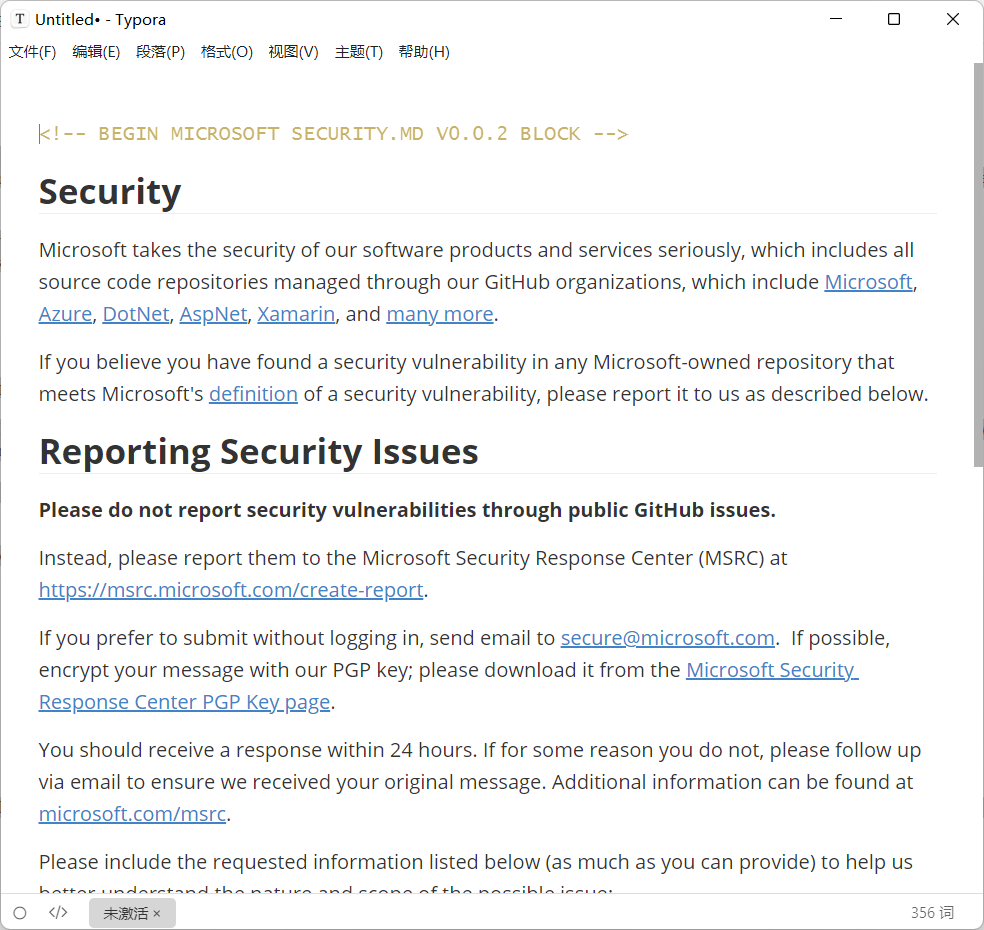Screen dimensions: 984x930
Task: Open the 视图(V) menu
Action: click(293, 52)
